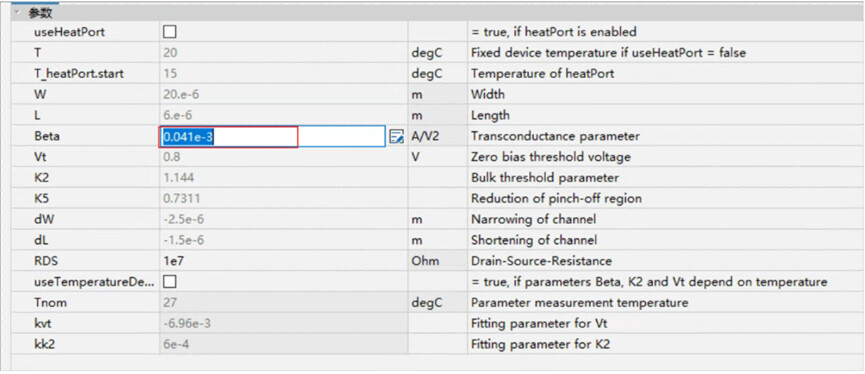Click the T value 20

click(170, 53)
